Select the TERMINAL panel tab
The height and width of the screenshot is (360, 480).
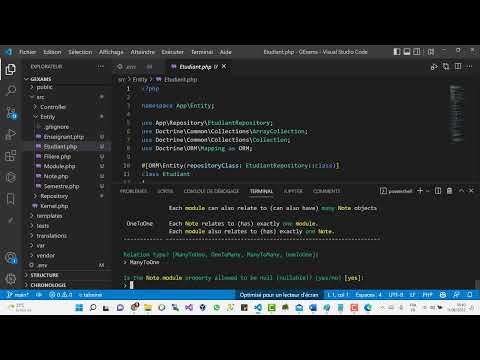(261, 191)
